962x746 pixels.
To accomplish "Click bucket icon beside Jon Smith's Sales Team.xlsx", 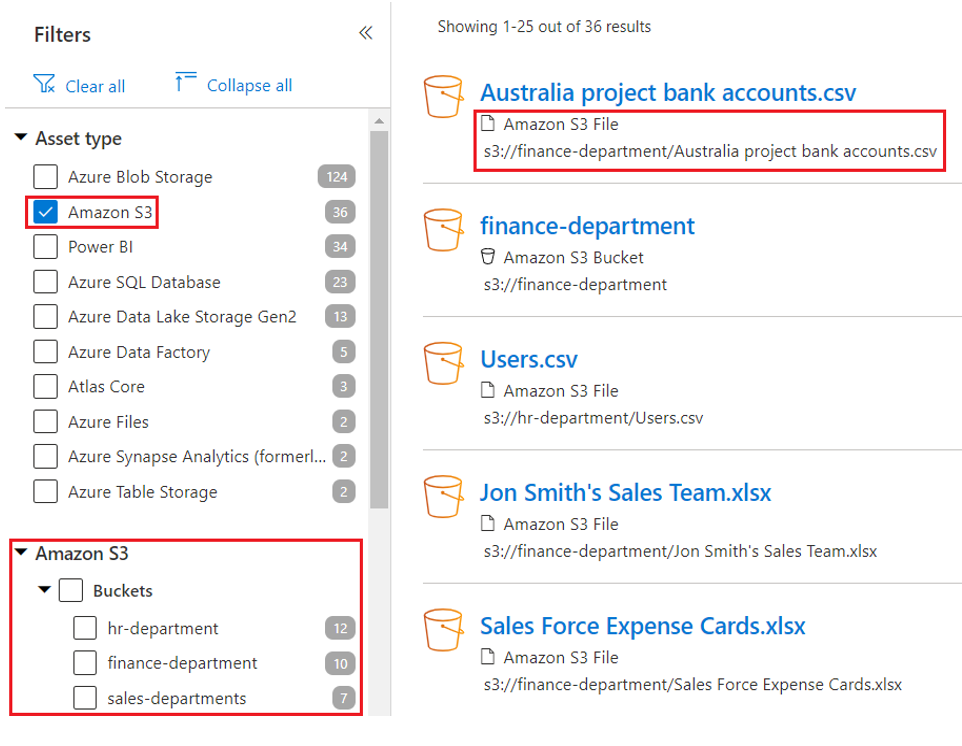I will point(443,496).
